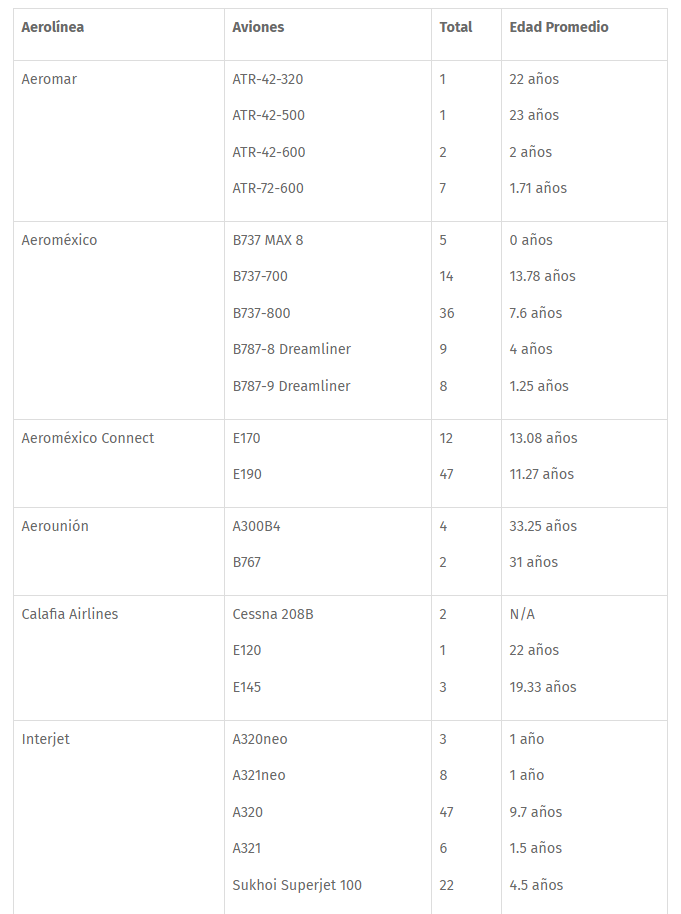Screen dimensions: 681x914
Task: Click the 13.78 años age value
Action: coord(542,276)
